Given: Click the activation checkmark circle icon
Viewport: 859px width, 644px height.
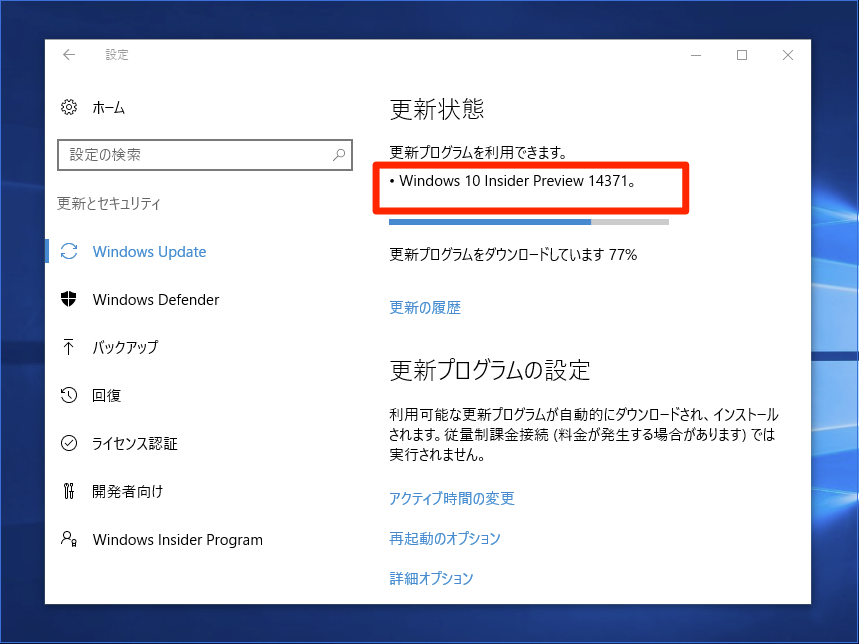Looking at the screenshot, I should coord(68,442).
